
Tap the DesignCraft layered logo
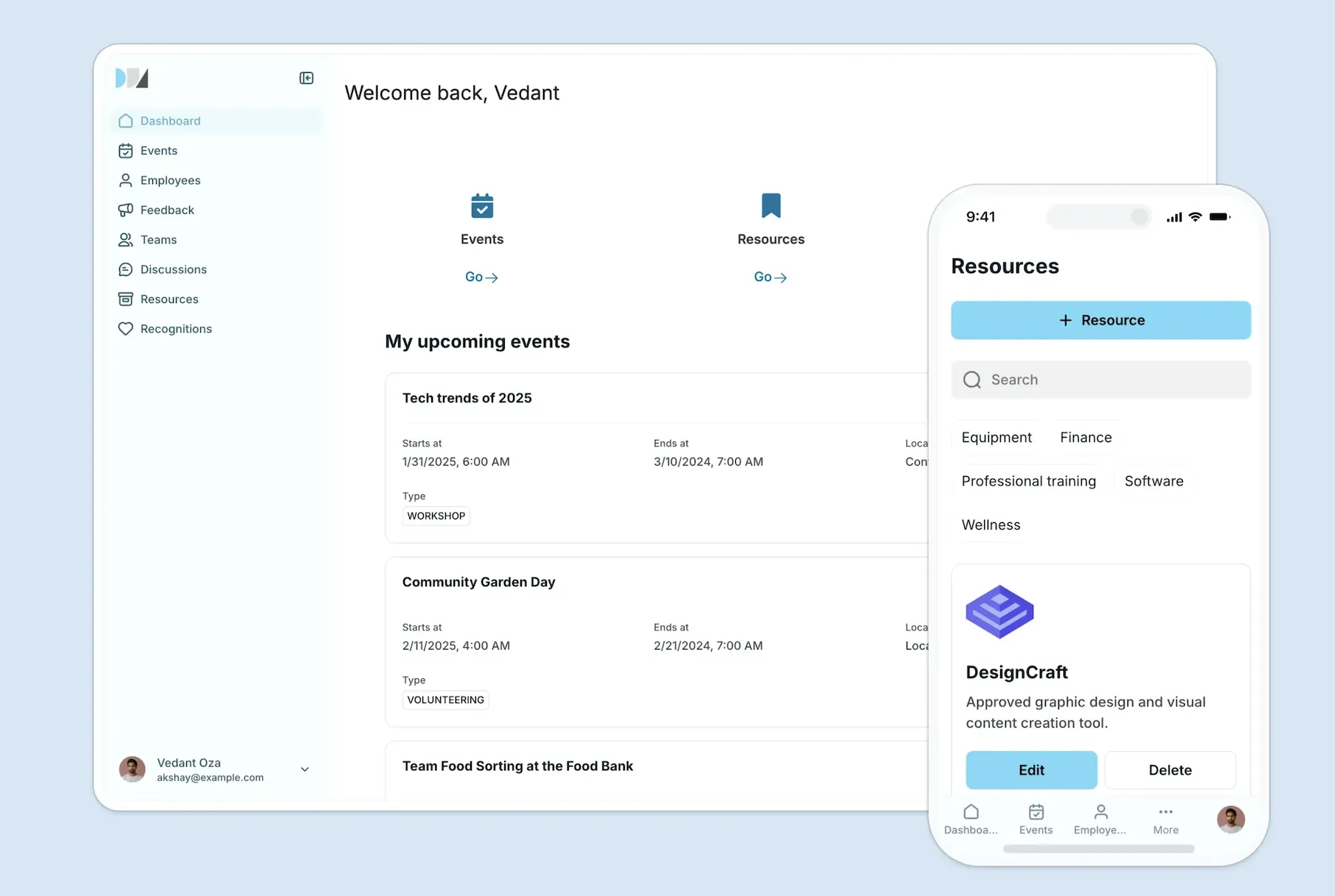pos(999,611)
